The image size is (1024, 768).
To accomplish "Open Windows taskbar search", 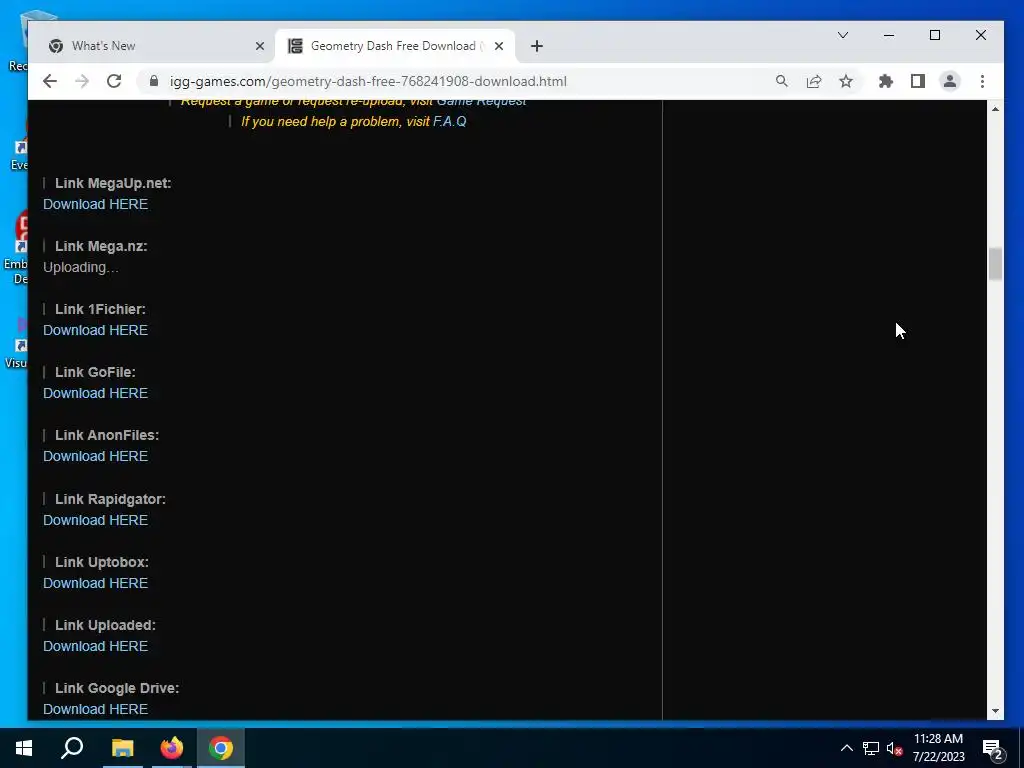I will point(72,748).
